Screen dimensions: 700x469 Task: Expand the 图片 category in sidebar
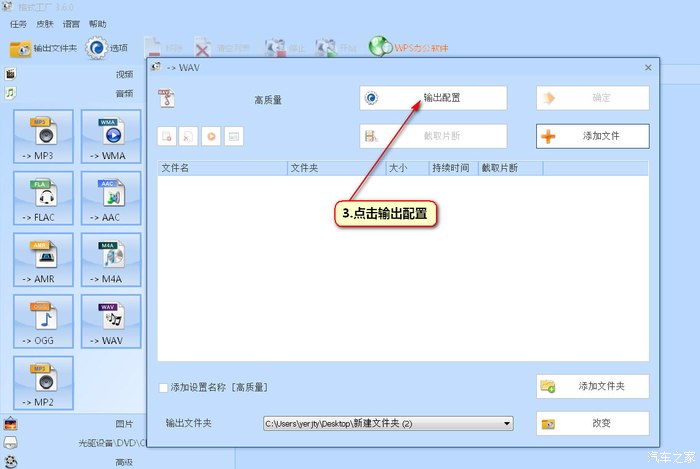tap(71, 423)
